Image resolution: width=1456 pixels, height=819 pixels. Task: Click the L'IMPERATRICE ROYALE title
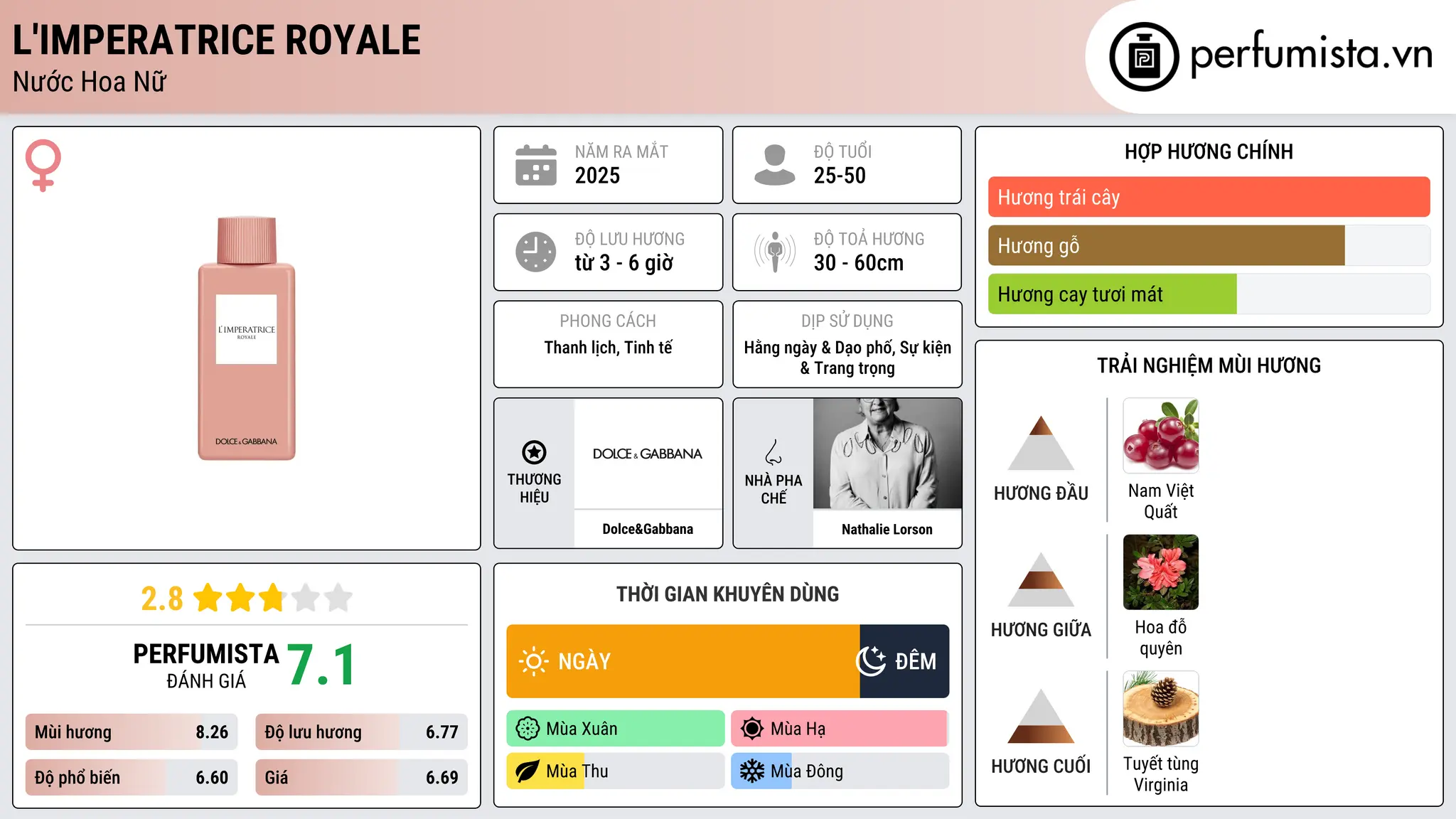coord(217,40)
